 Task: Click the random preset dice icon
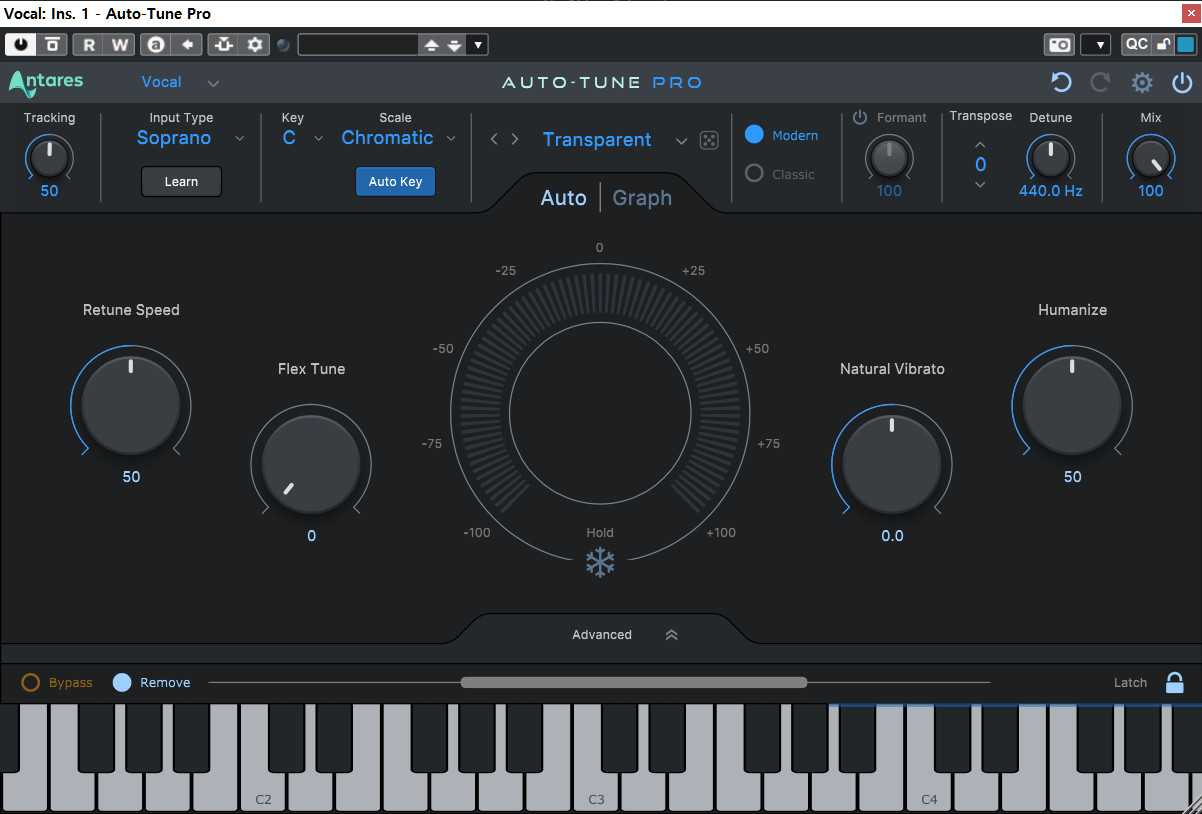[x=709, y=140]
